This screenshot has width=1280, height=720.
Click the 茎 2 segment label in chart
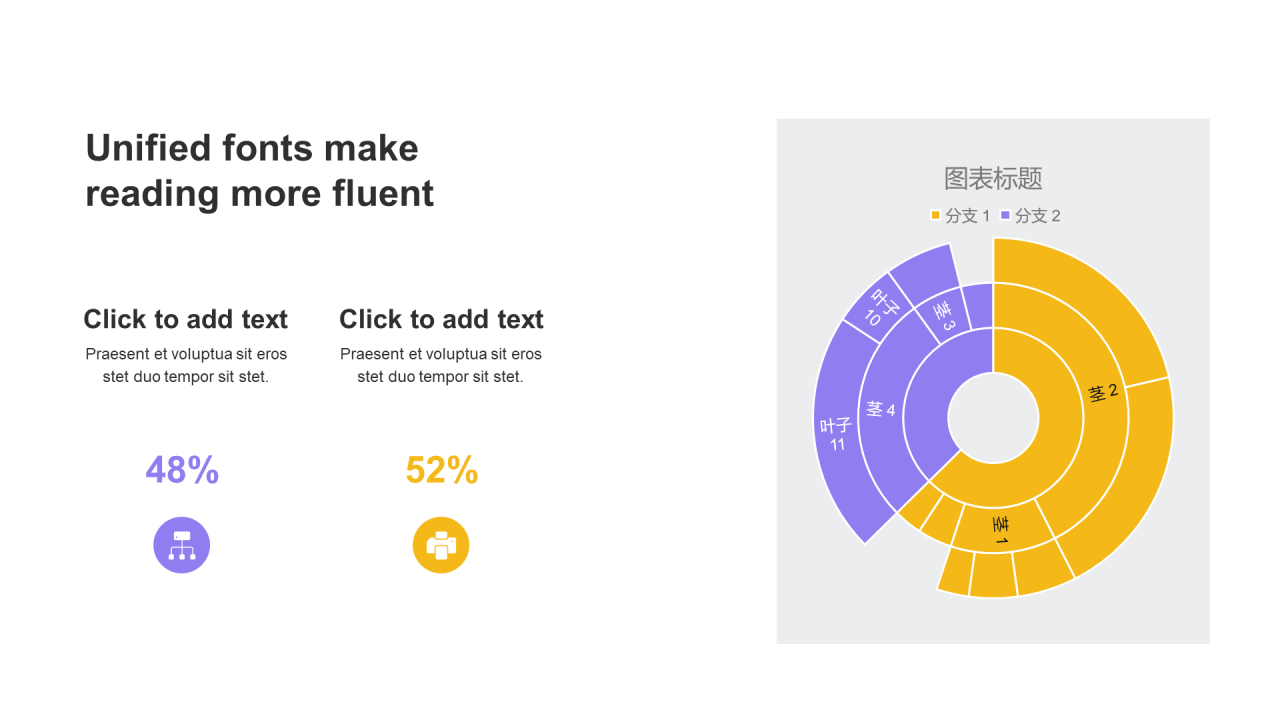coord(1103,392)
